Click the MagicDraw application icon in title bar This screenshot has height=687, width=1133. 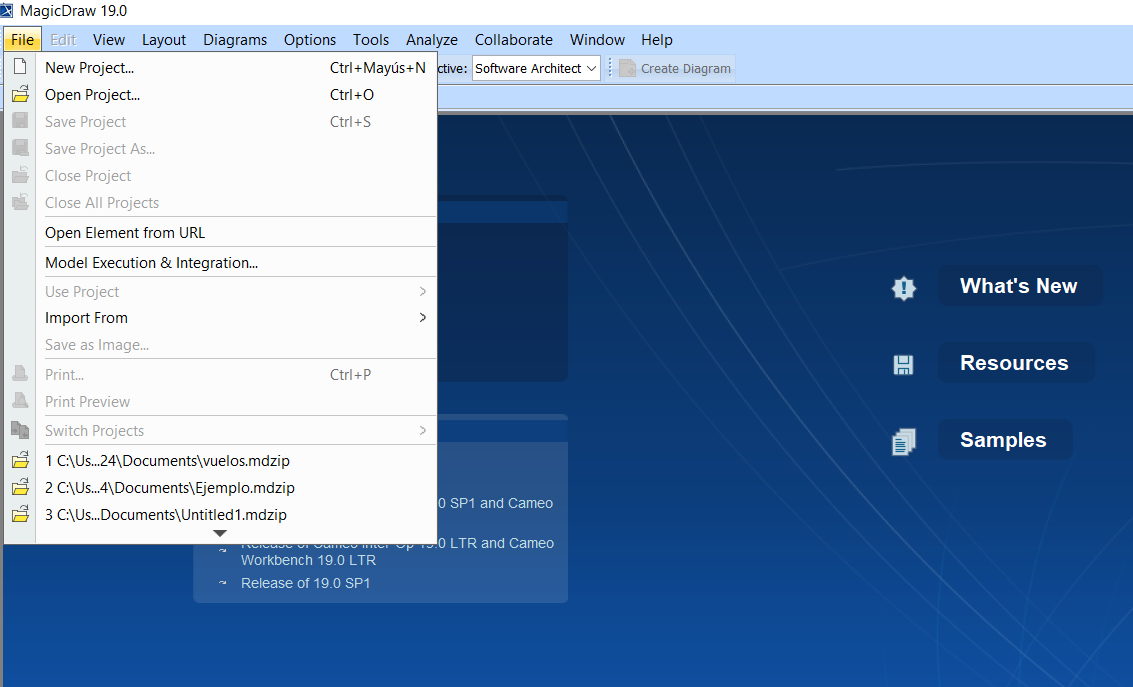click(7, 11)
